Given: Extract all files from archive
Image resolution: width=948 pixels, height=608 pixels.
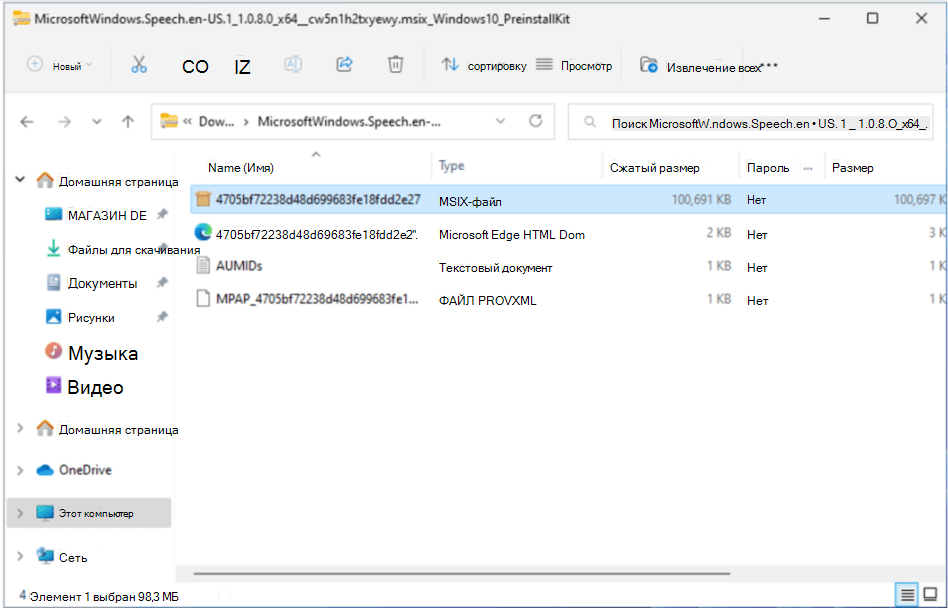Looking at the screenshot, I should [x=701, y=66].
